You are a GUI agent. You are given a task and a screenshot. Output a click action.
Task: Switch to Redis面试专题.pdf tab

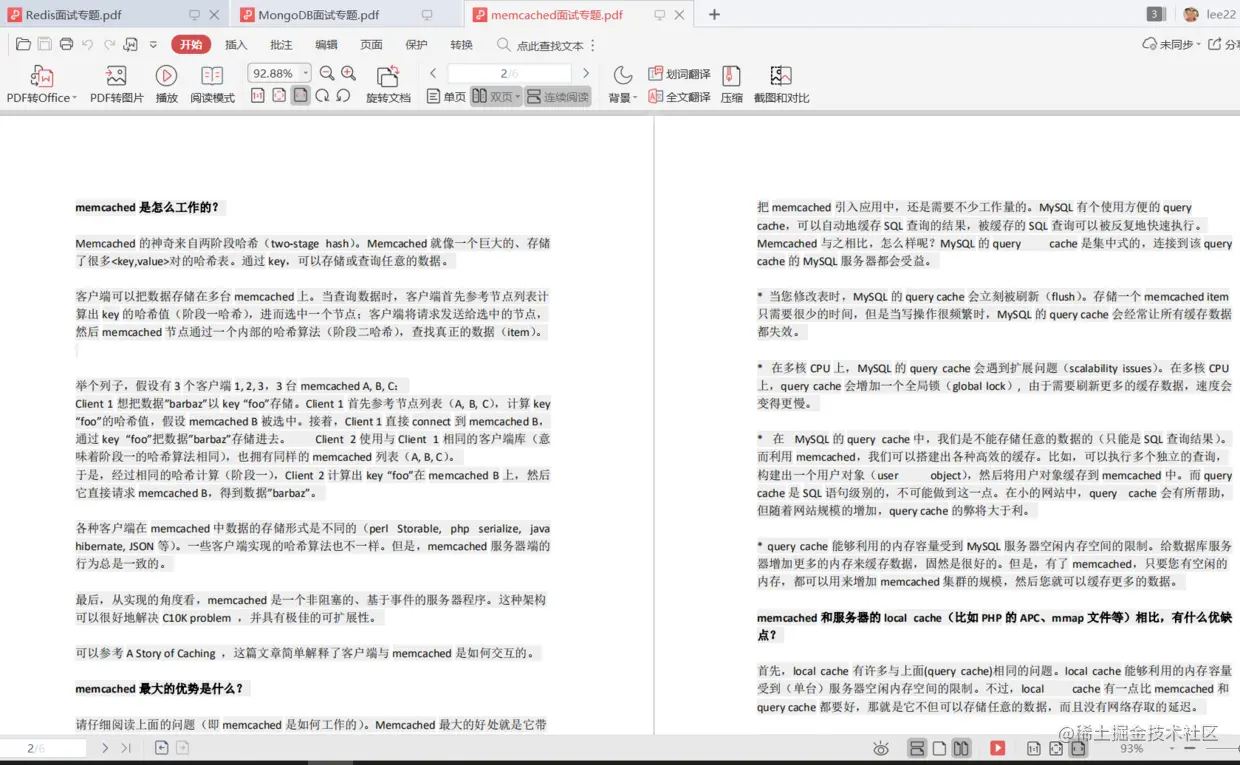click(x=114, y=15)
